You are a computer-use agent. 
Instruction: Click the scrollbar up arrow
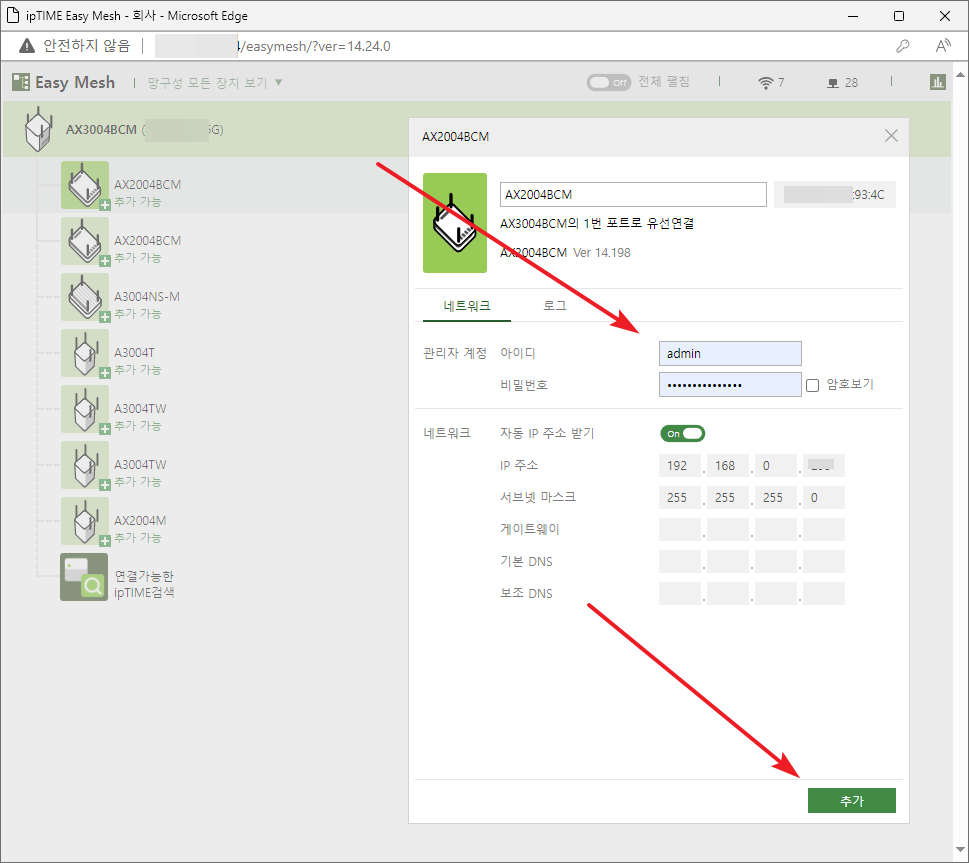pyautogui.click(x=960, y=75)
